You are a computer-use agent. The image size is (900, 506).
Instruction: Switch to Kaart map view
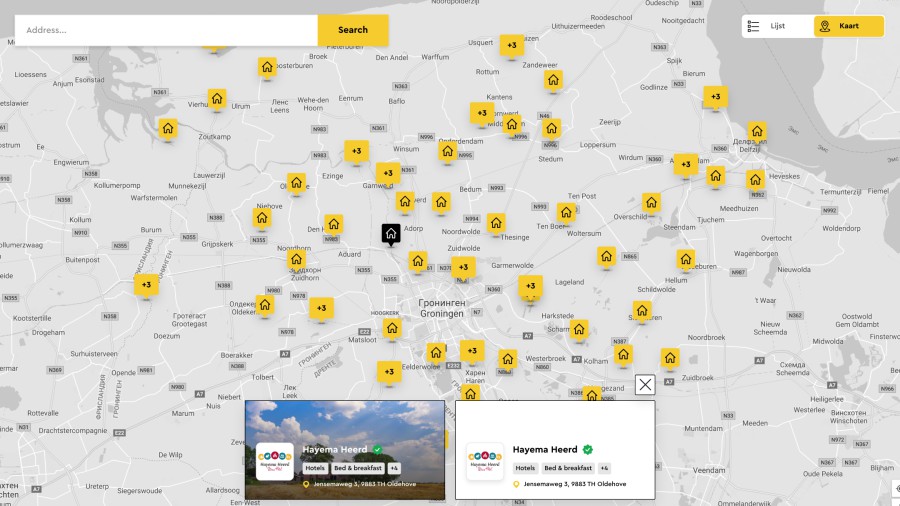[848, 26]
